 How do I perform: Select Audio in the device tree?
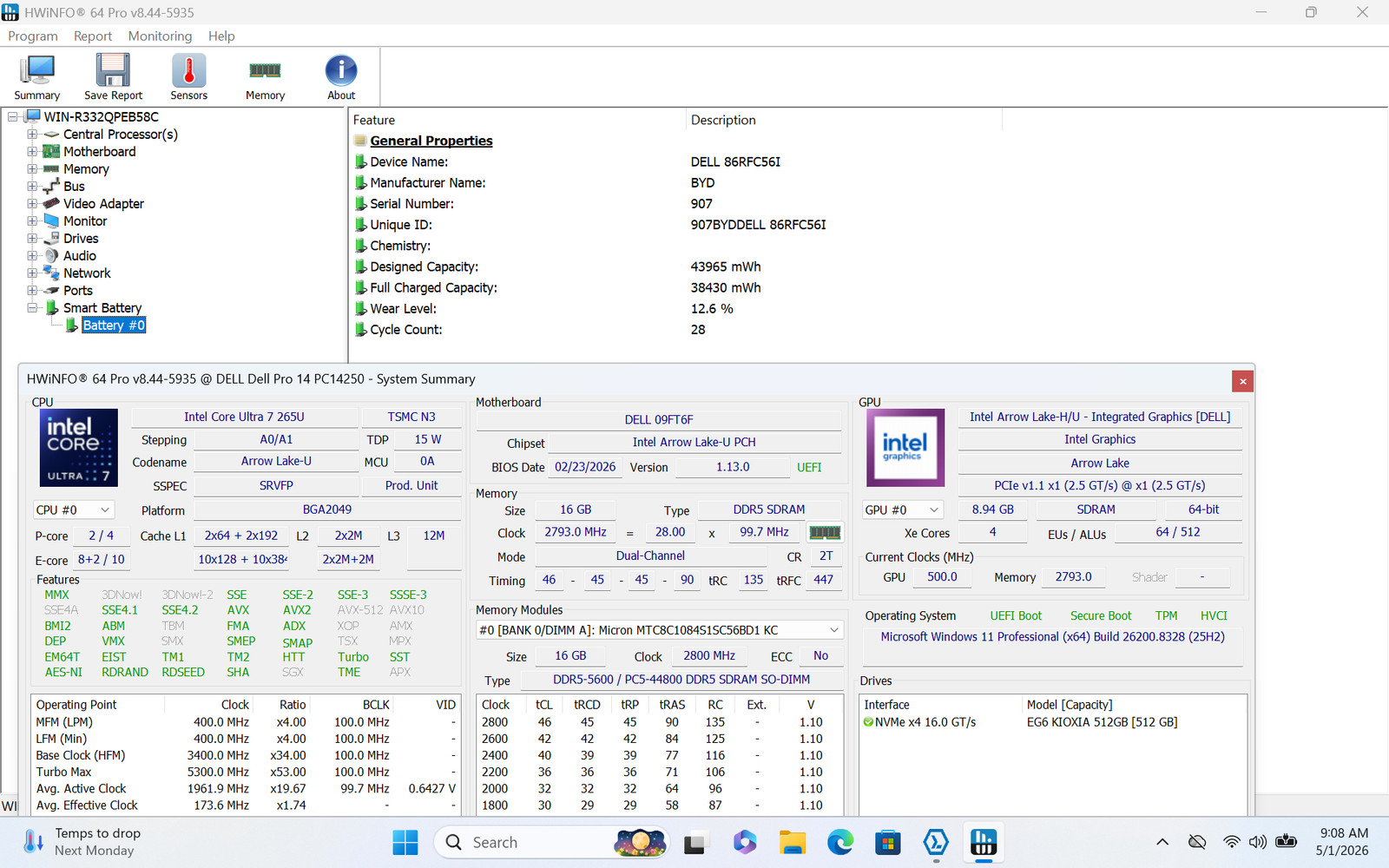80,256
